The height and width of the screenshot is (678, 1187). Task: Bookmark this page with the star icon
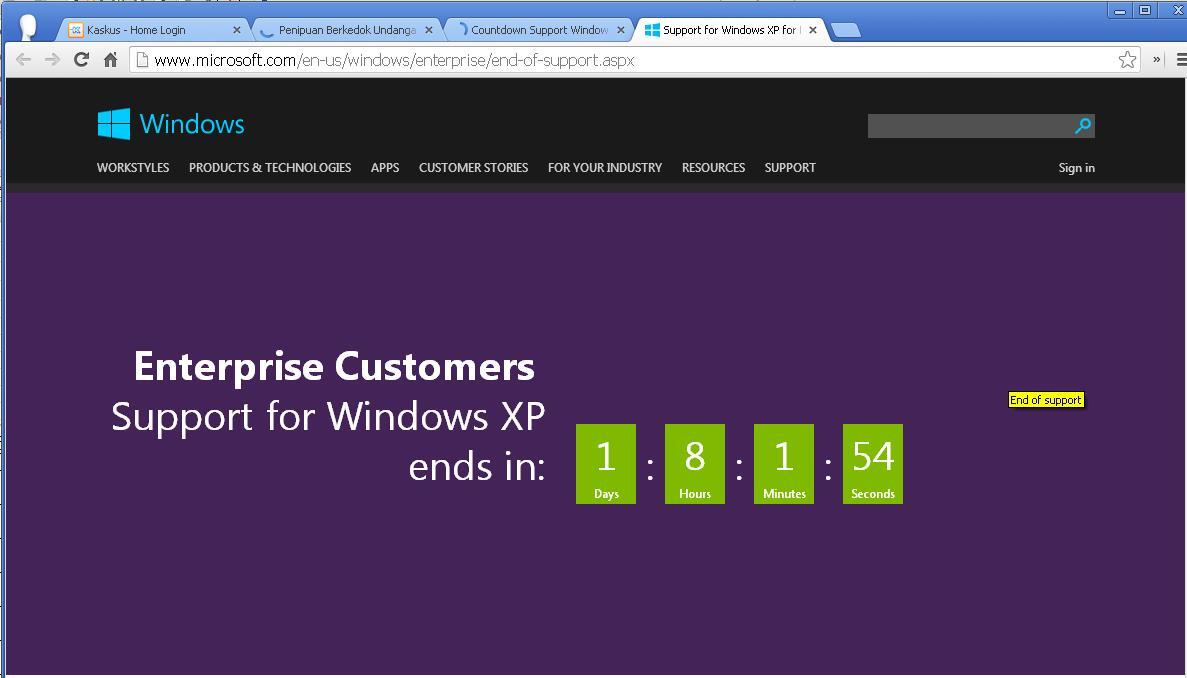tap(1127, 60)
